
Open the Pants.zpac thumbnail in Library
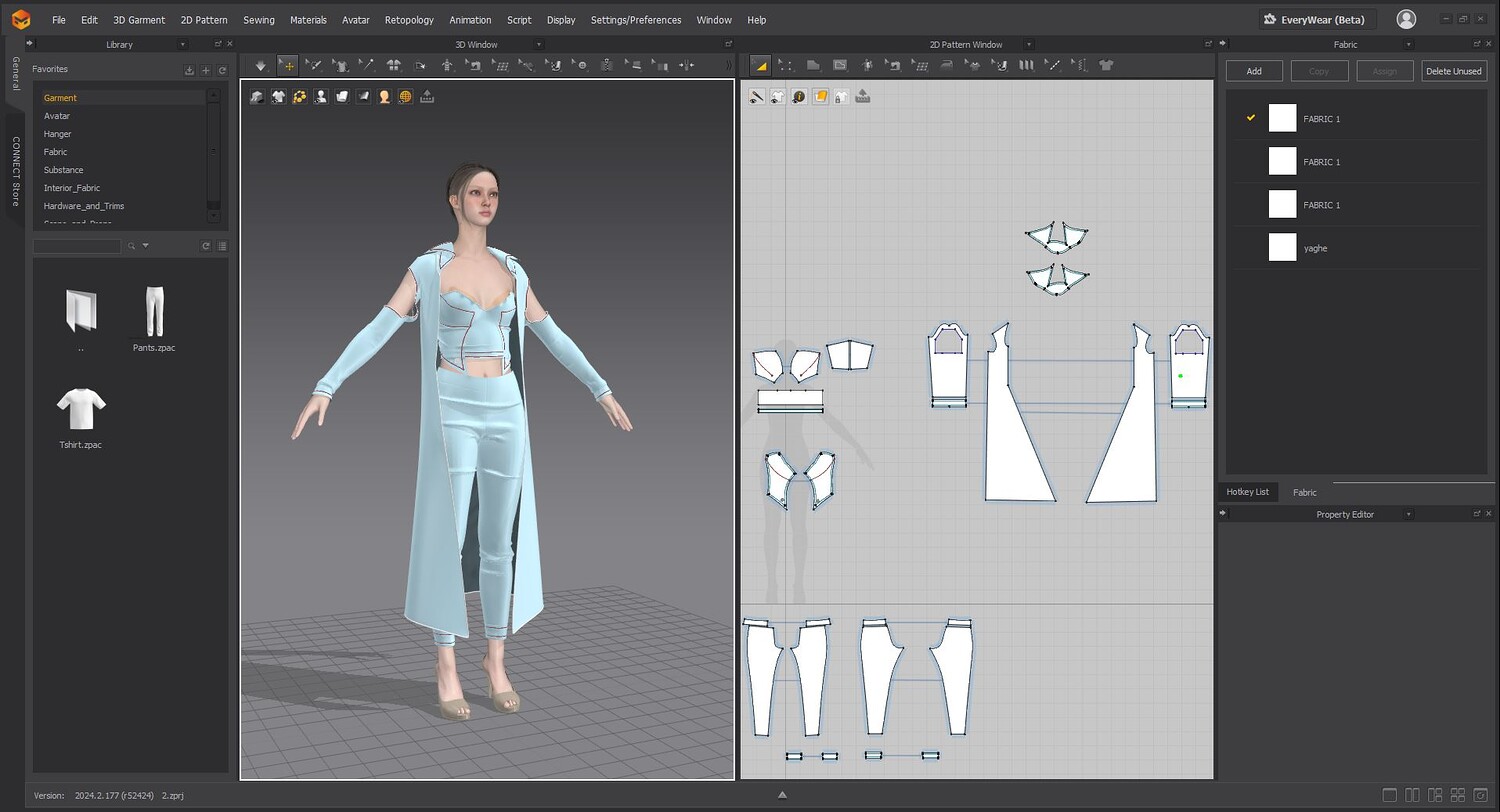click(154, 312)
